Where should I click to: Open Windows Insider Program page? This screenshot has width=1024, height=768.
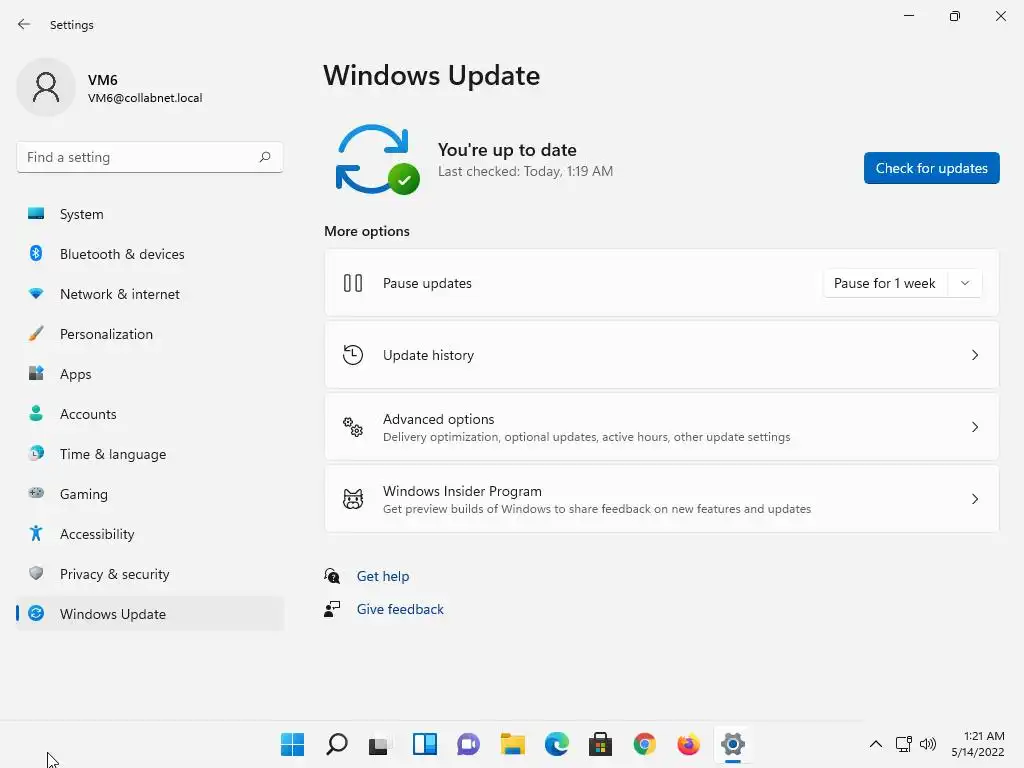pos(662,499)
